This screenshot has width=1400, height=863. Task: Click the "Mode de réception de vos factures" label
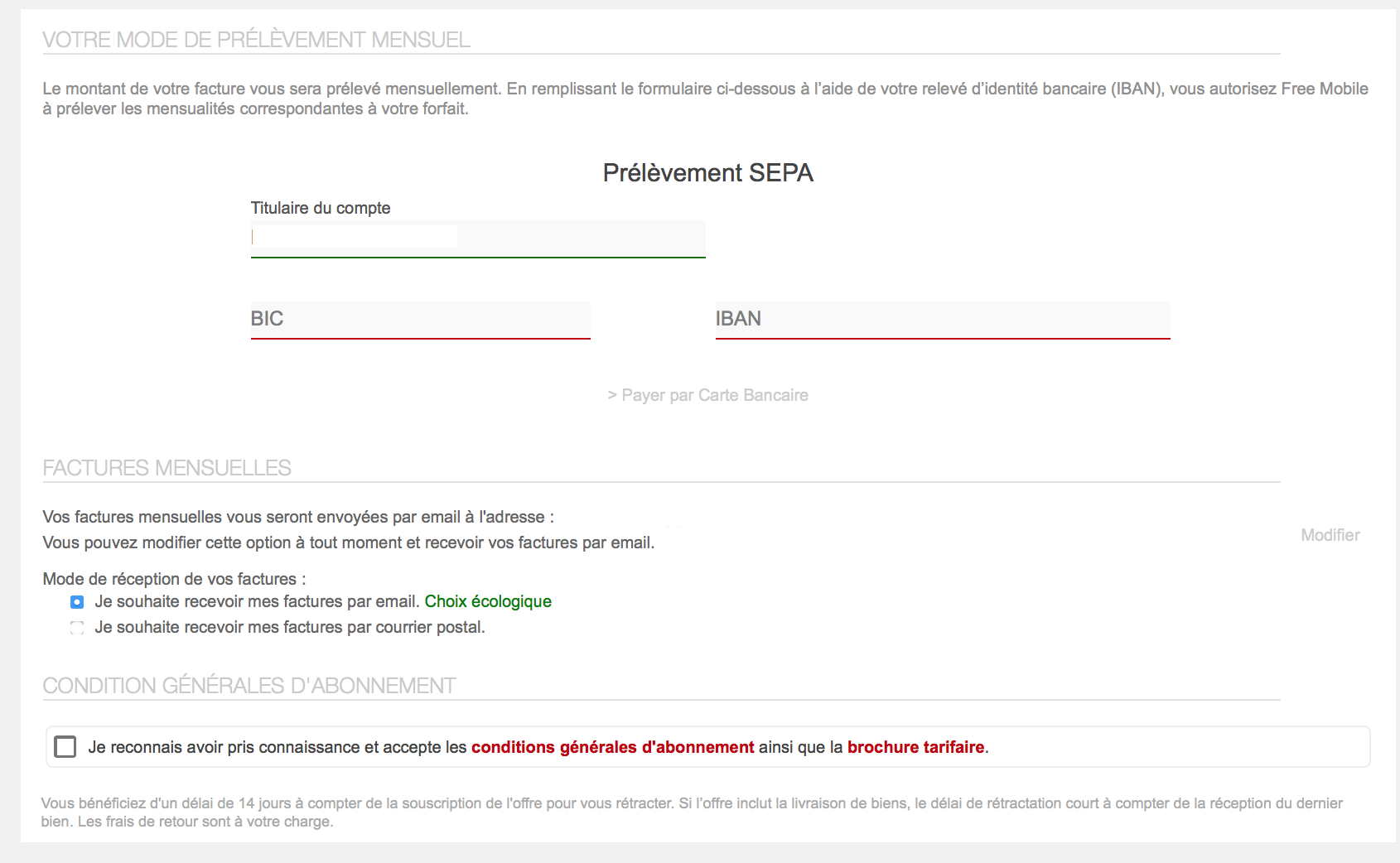(174, 579)
